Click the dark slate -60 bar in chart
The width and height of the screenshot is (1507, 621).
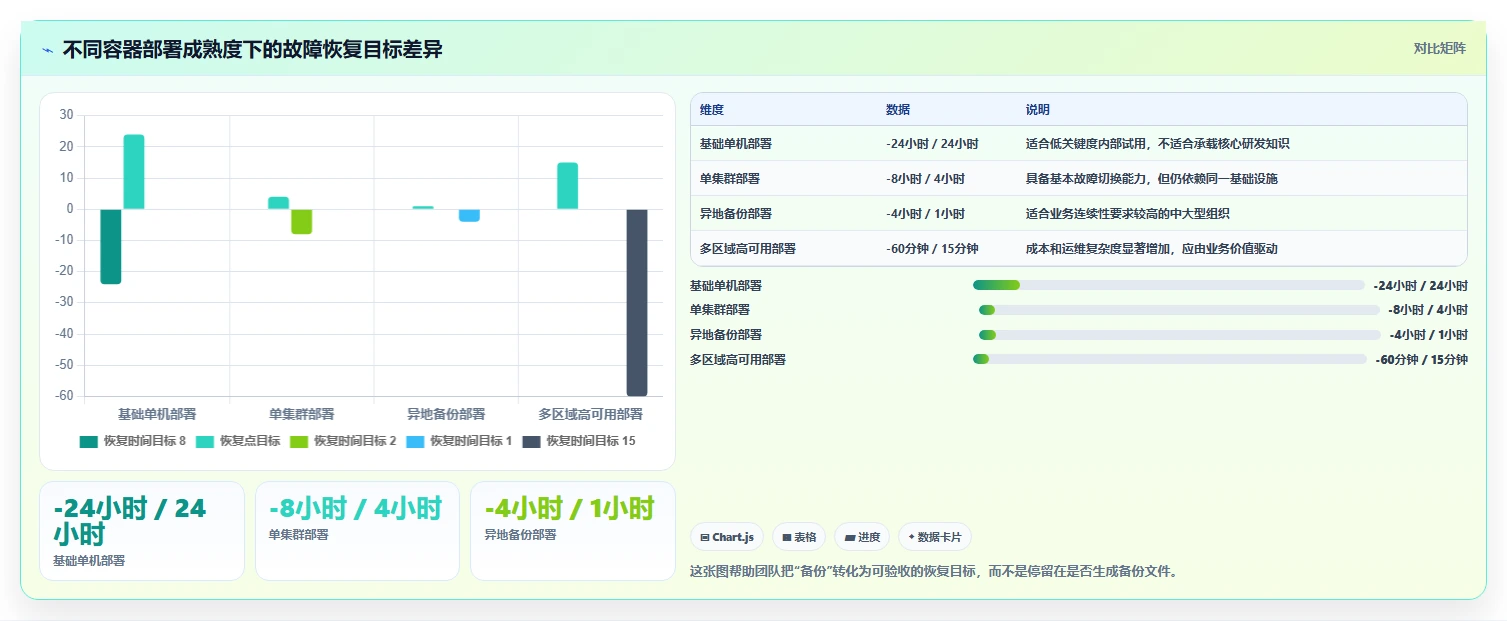click(637, 303)
